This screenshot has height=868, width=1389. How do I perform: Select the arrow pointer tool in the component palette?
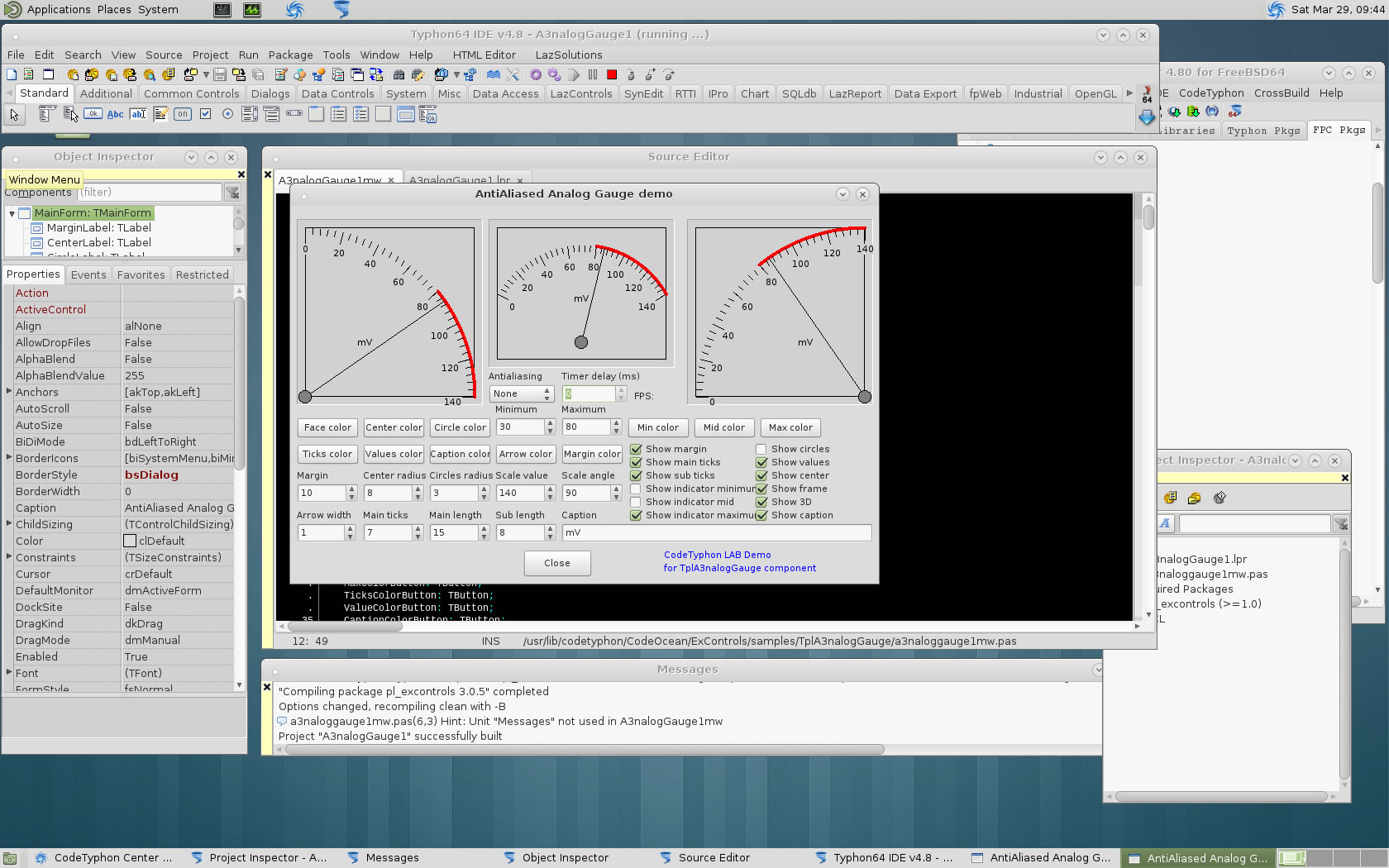pos(14,114)
